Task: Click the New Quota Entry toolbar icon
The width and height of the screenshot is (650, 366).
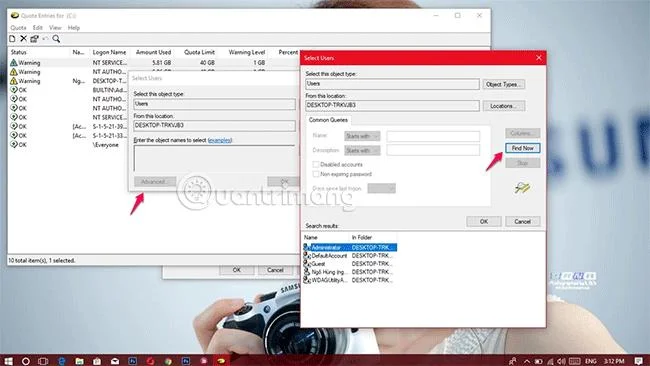Action: point(12,39)
